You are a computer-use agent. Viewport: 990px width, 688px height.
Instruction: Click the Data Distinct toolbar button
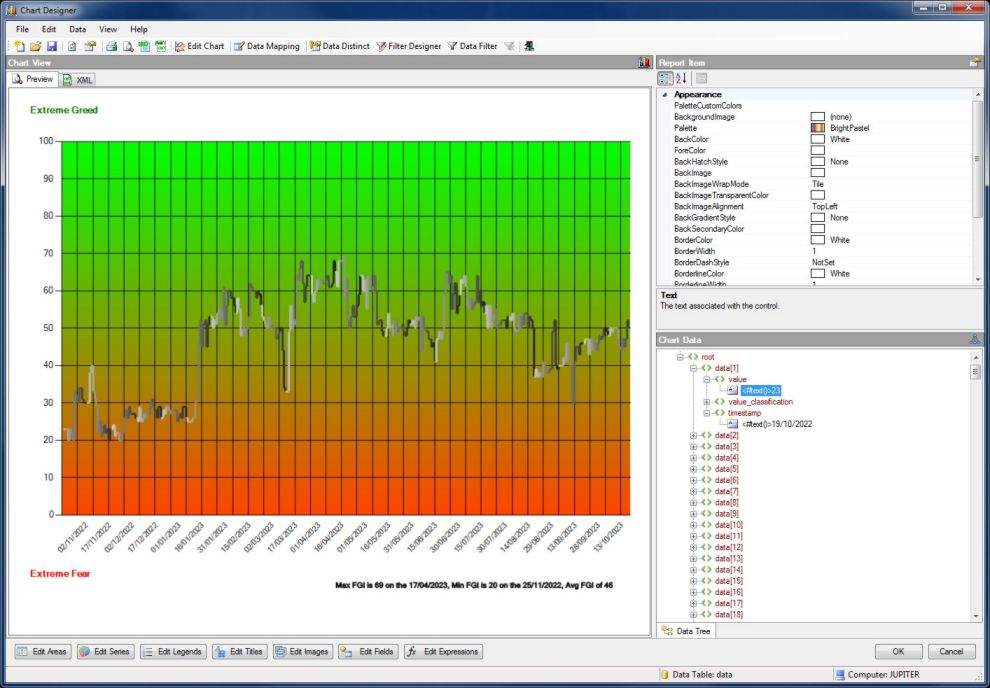pyautogui.click(x=339, y=46)
